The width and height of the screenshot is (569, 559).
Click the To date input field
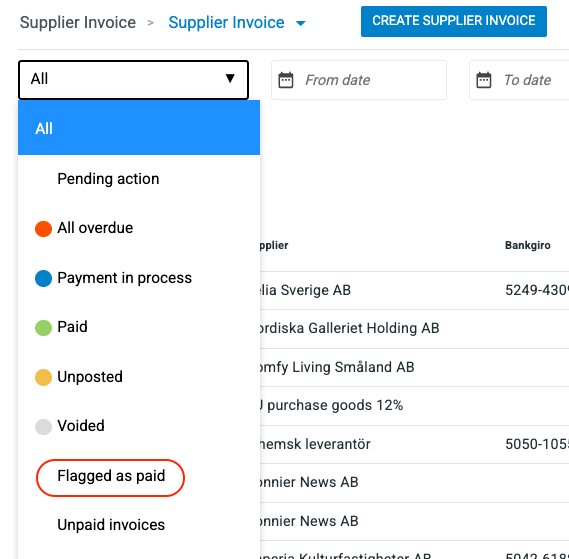click(519, 80)
